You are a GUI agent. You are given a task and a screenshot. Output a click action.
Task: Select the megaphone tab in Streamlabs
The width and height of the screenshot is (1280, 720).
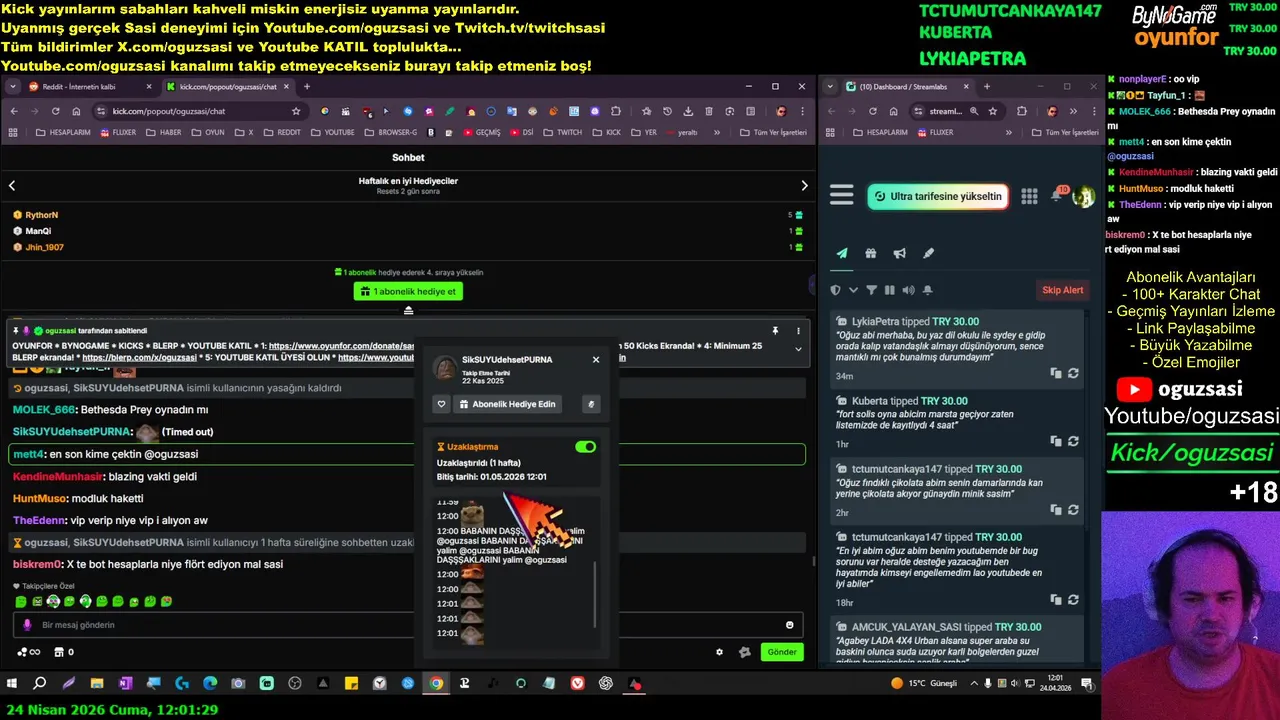pyautogui.click(x=899, y=253)
